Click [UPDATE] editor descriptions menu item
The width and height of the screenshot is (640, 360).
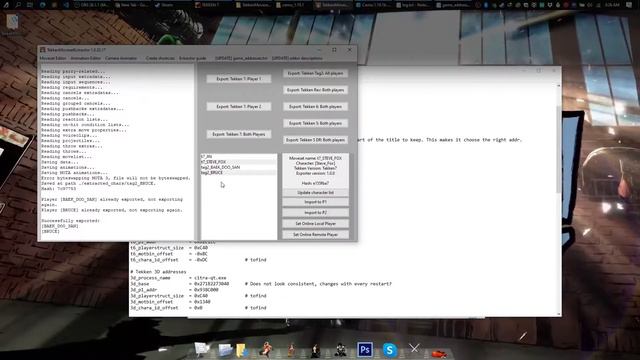point(297,58)
